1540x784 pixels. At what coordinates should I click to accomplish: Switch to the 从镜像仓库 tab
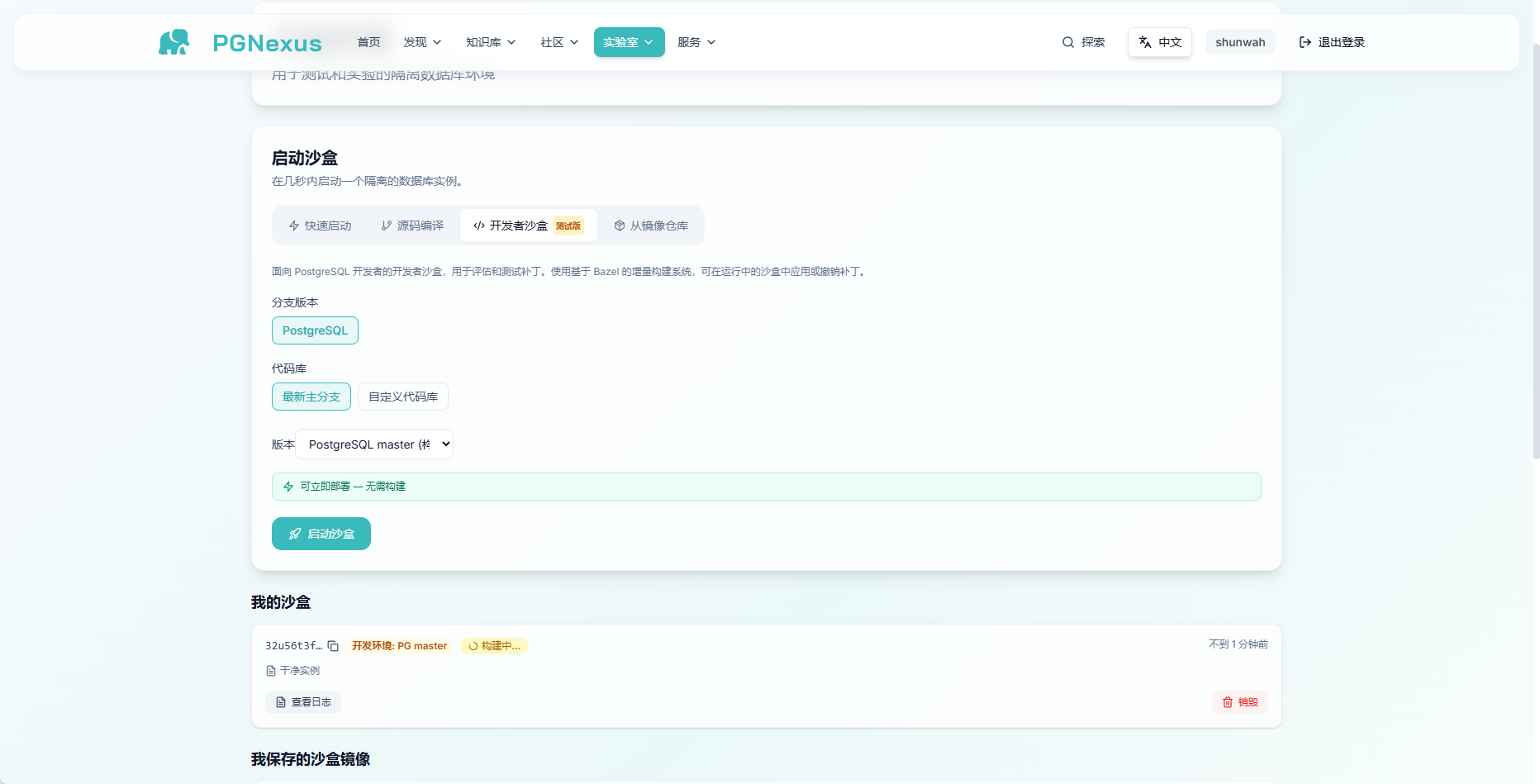[651, 226]
